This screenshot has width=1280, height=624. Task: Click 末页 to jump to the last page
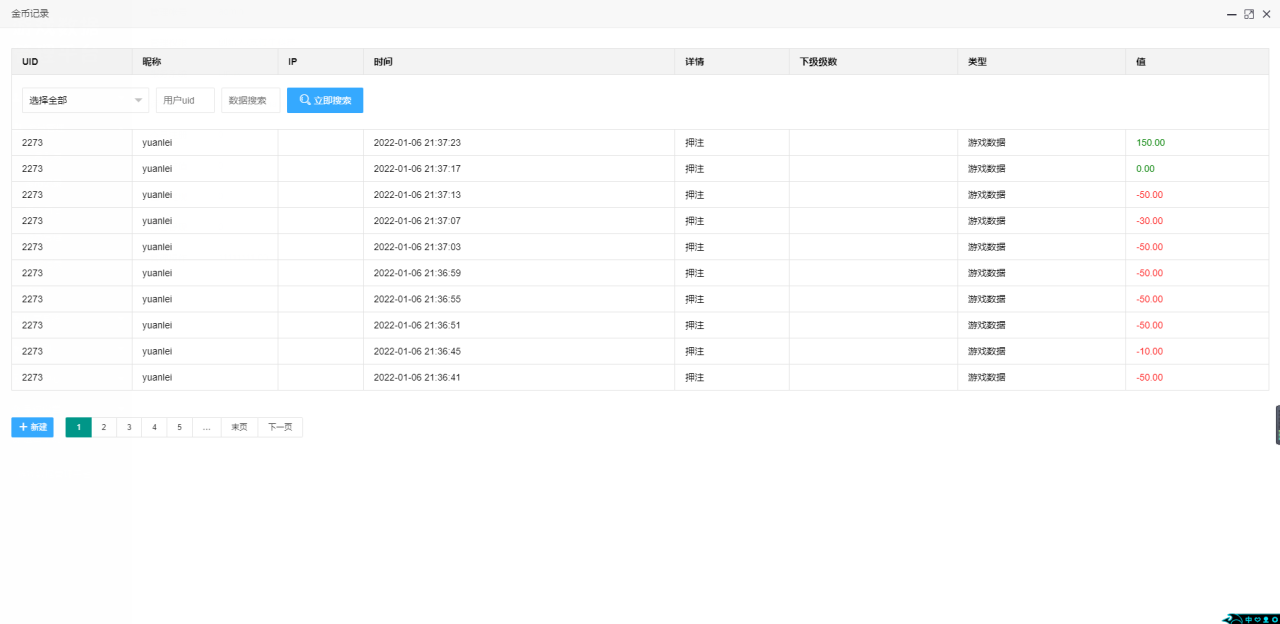click(x=238, y=427)
